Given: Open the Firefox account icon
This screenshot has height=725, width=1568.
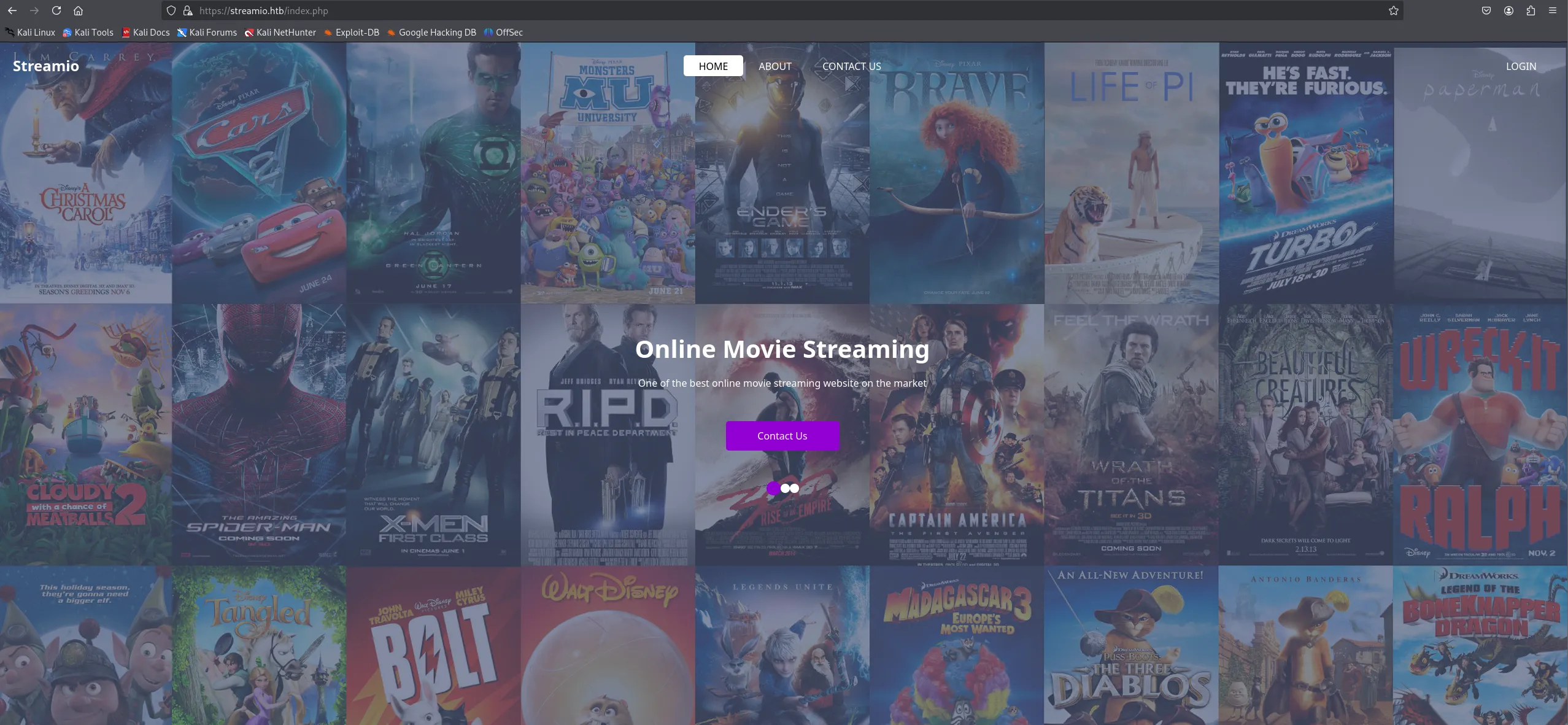Looking at the screenshot, I should pos(1508,10).
